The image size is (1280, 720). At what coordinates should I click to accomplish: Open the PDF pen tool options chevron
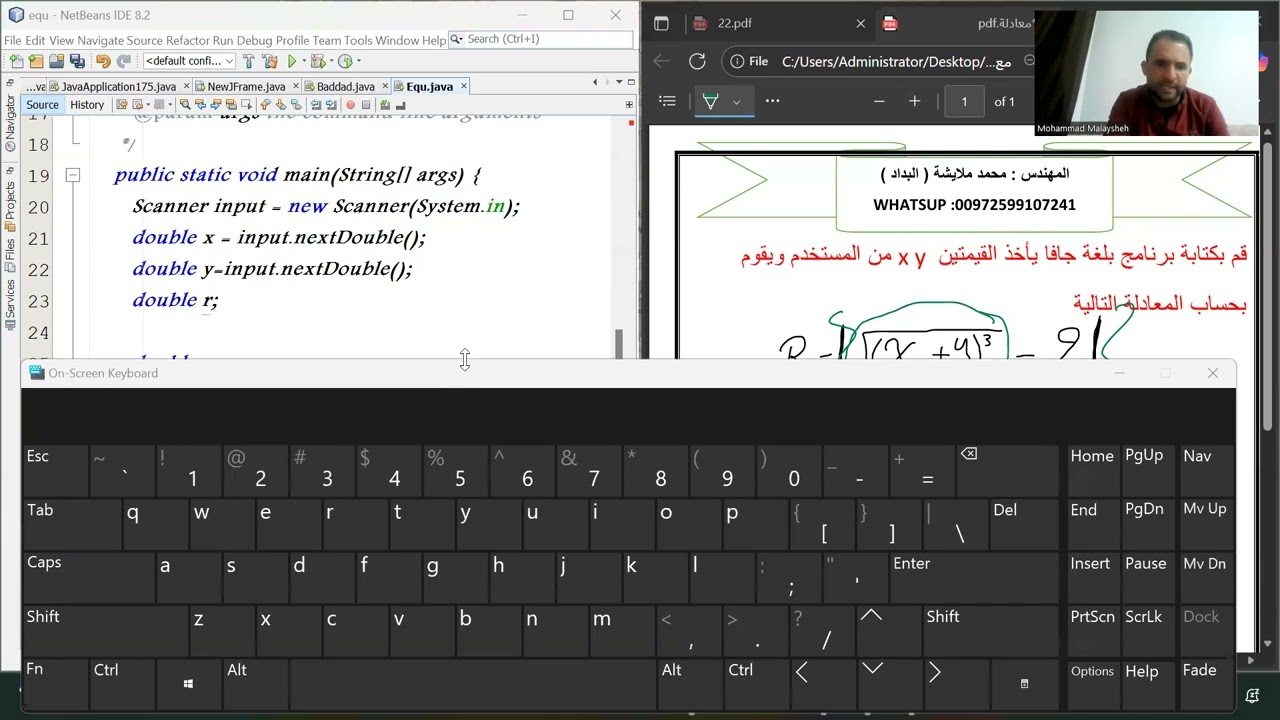click(736, 101)
